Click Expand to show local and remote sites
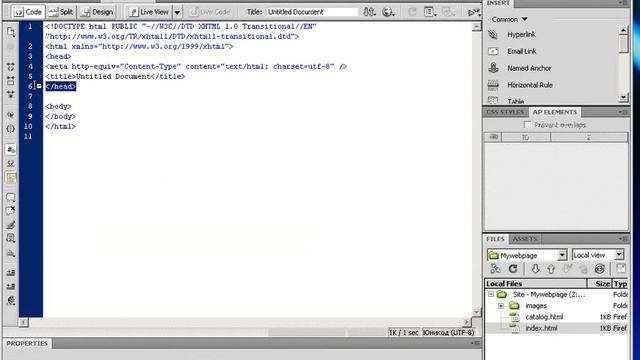This screenshot has height=360, width=640. click(621, 269)
